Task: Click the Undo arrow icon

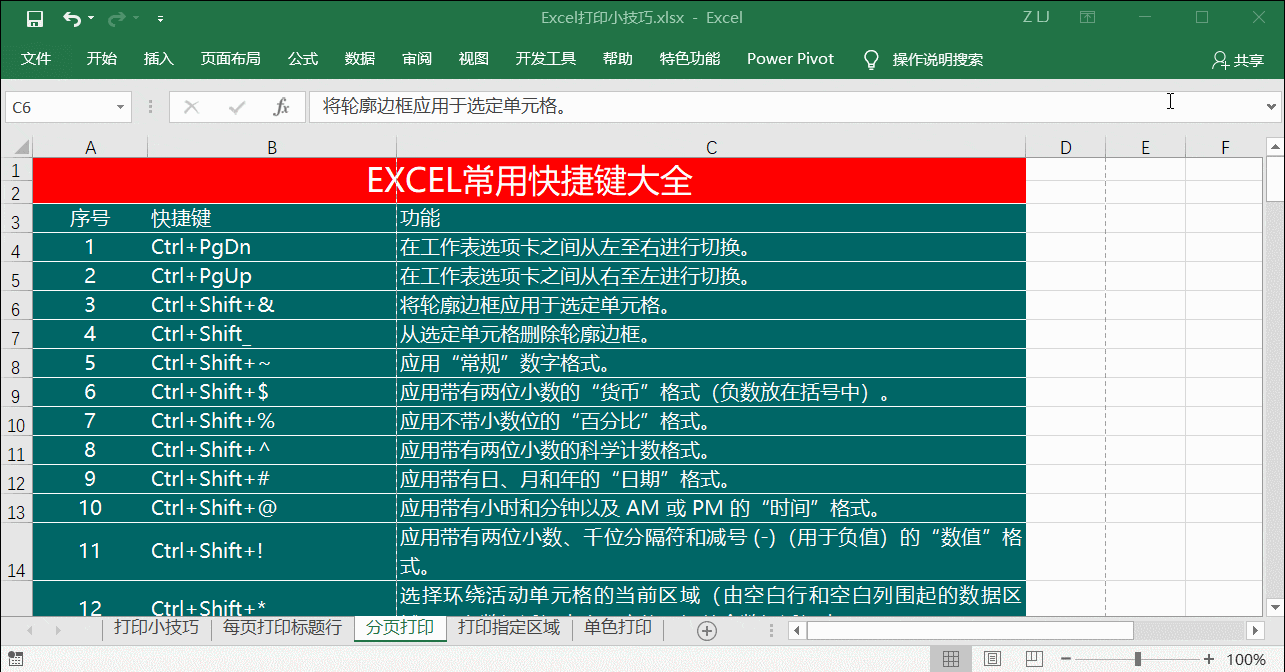Action: [x=72, y=18]
